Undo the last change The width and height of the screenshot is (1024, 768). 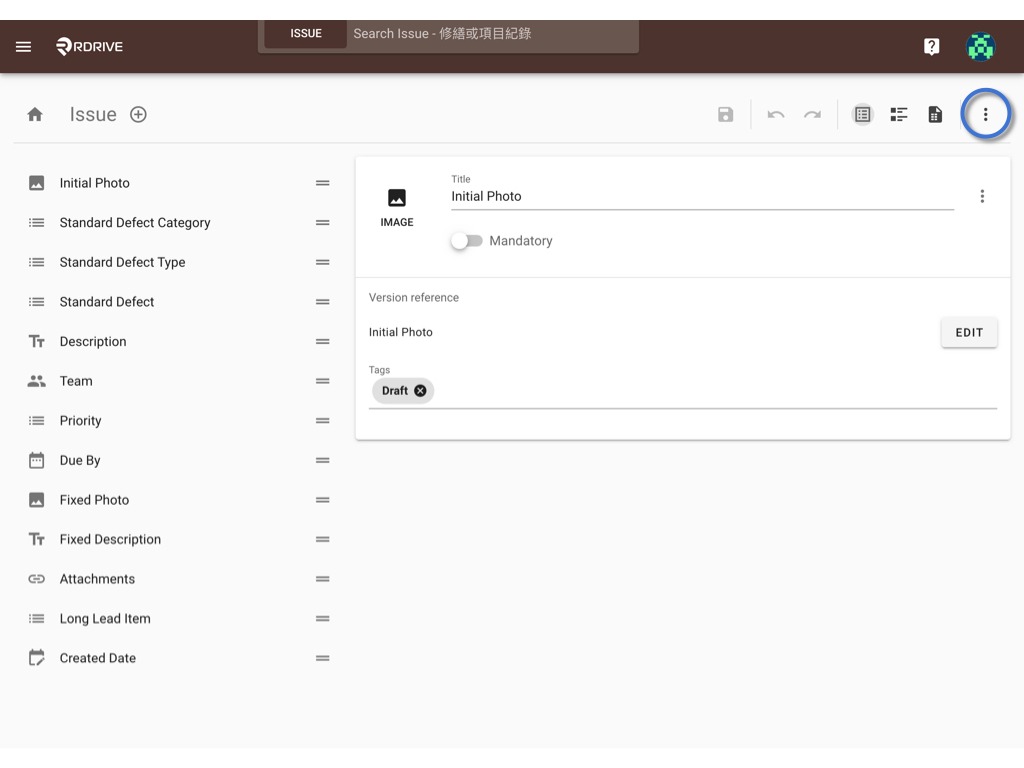(776, 115)
